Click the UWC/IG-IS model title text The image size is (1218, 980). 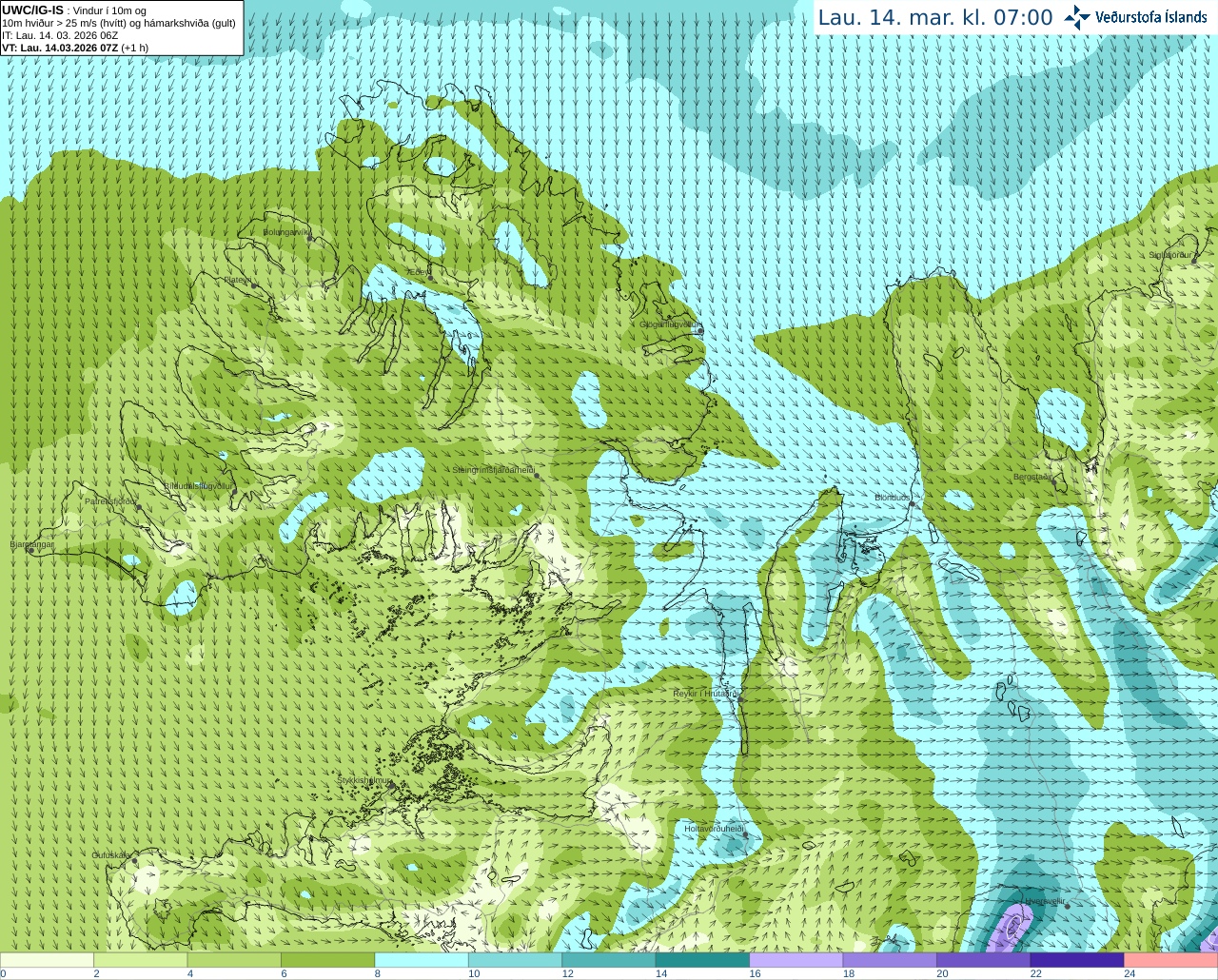coord(32,10)
